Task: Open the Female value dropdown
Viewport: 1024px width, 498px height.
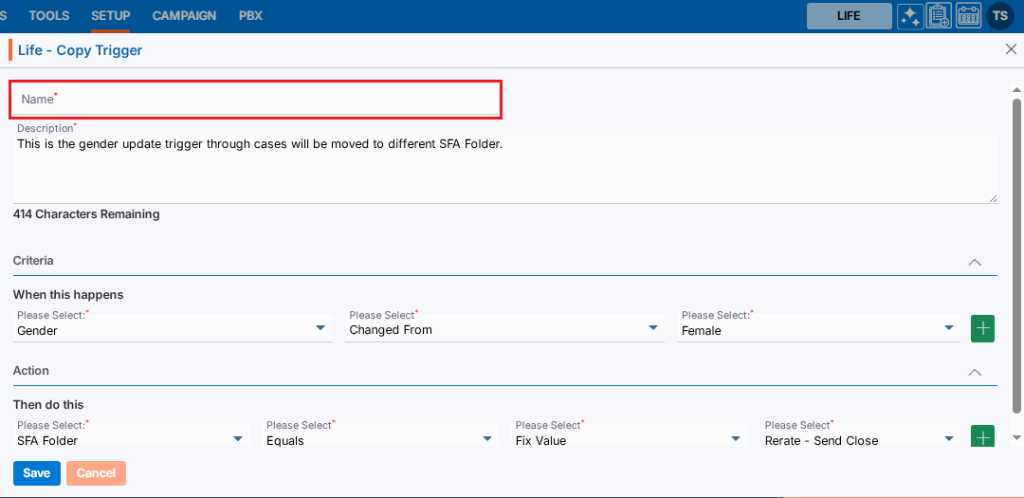Action: [818, 329]
